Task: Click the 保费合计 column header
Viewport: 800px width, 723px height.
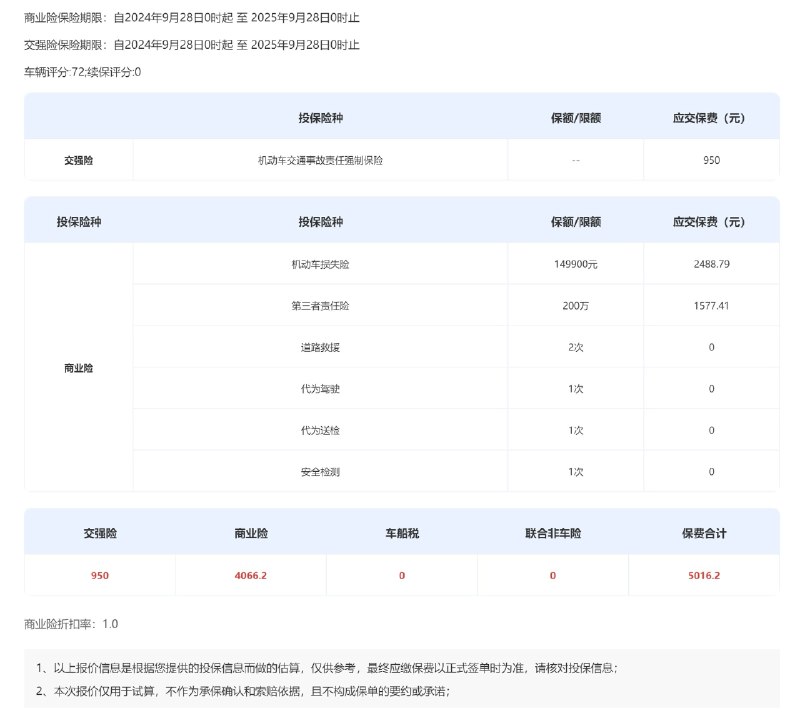Action: click(704, 533)
